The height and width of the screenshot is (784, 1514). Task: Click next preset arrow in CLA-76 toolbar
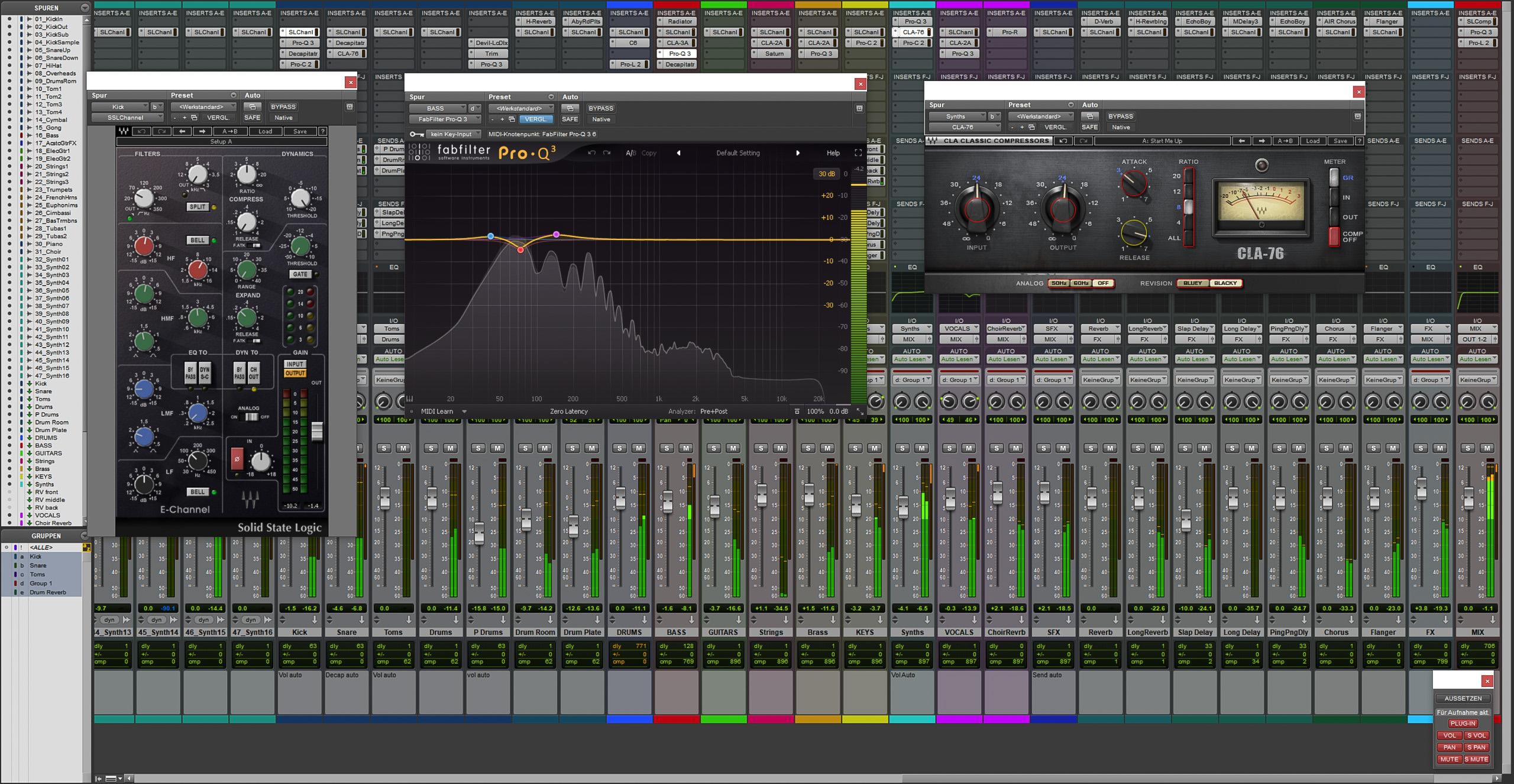click(x=1261, y=141)
